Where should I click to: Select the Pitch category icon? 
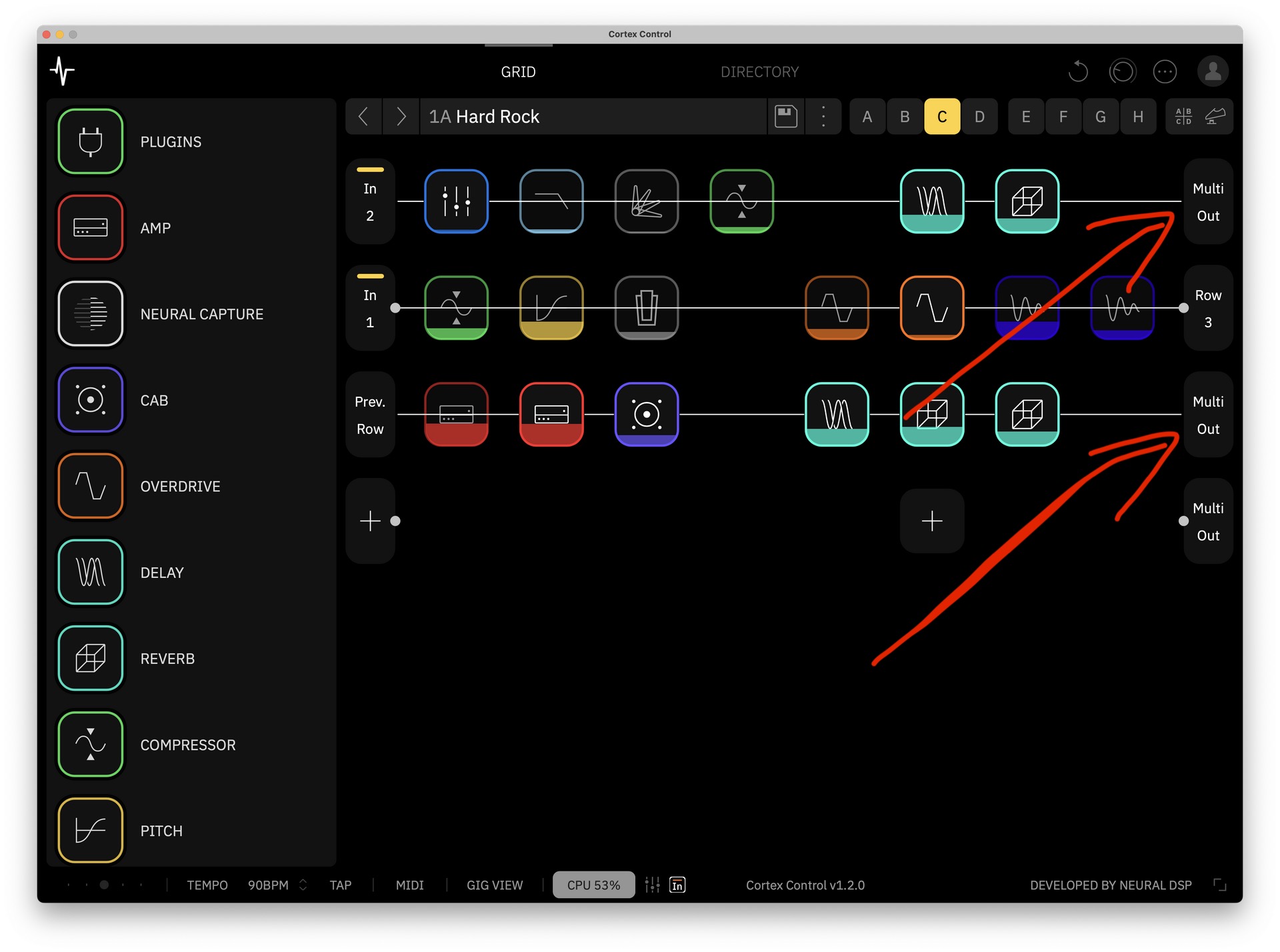pyautogui.click(x=91, y=830)
